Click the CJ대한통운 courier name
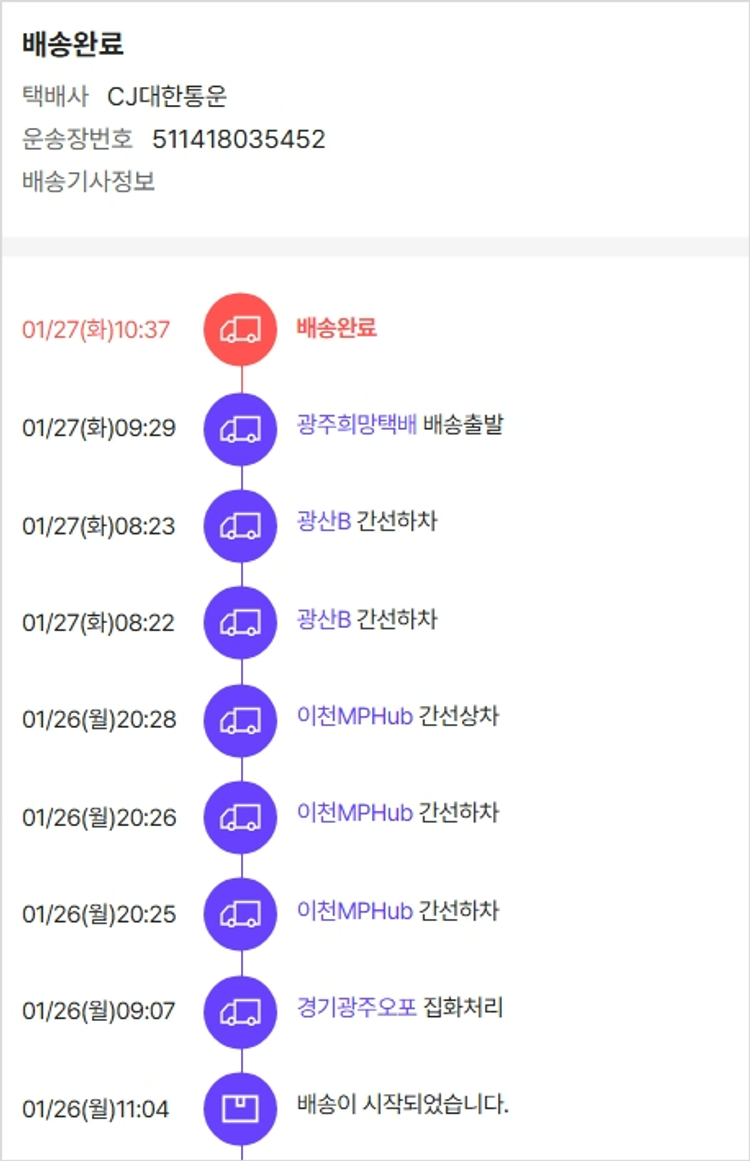The height and width of the screenshot is (1161, 750). [x=167, y=97]
